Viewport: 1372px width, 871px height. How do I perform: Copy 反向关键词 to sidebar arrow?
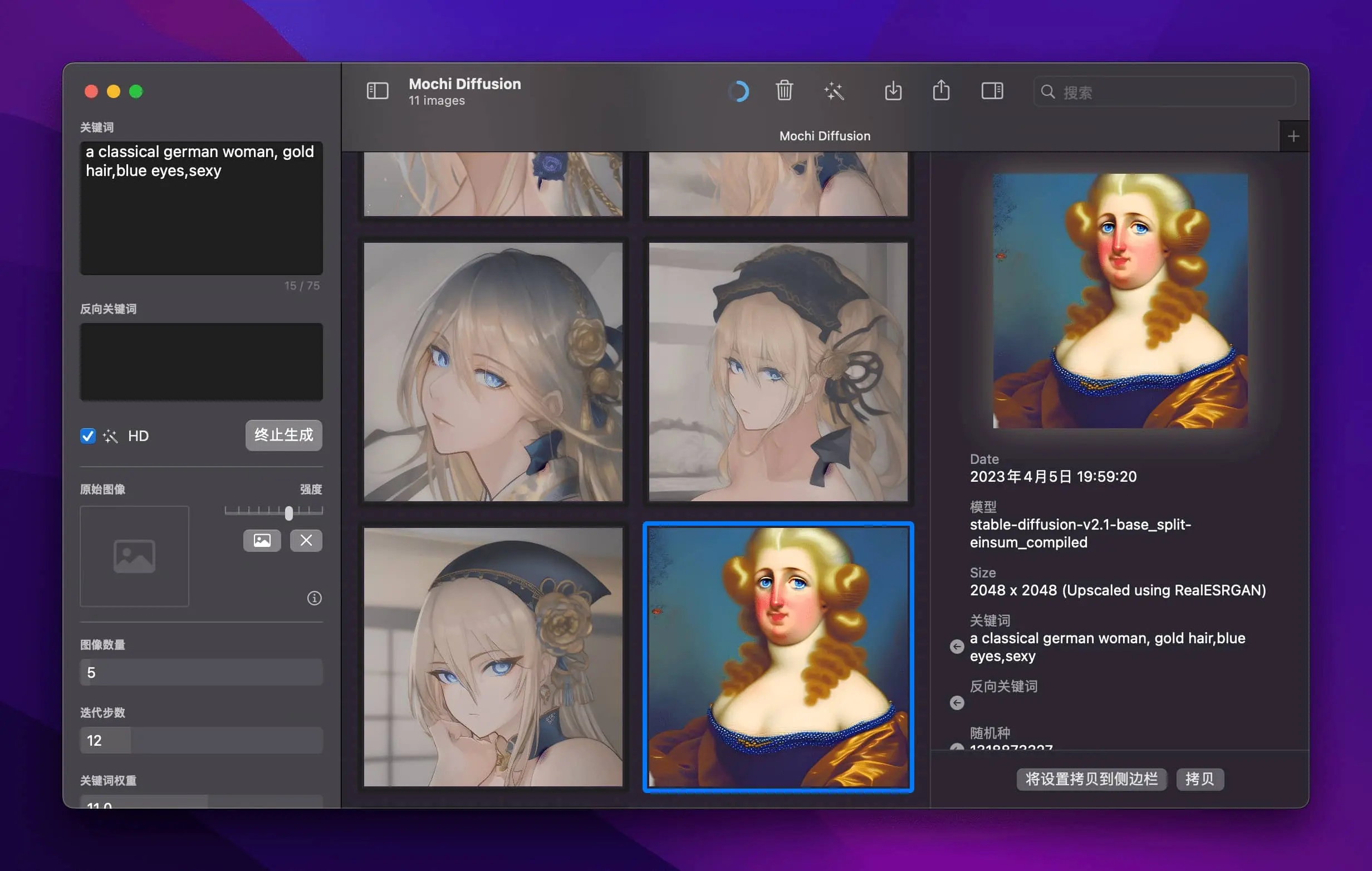(957, 703)
